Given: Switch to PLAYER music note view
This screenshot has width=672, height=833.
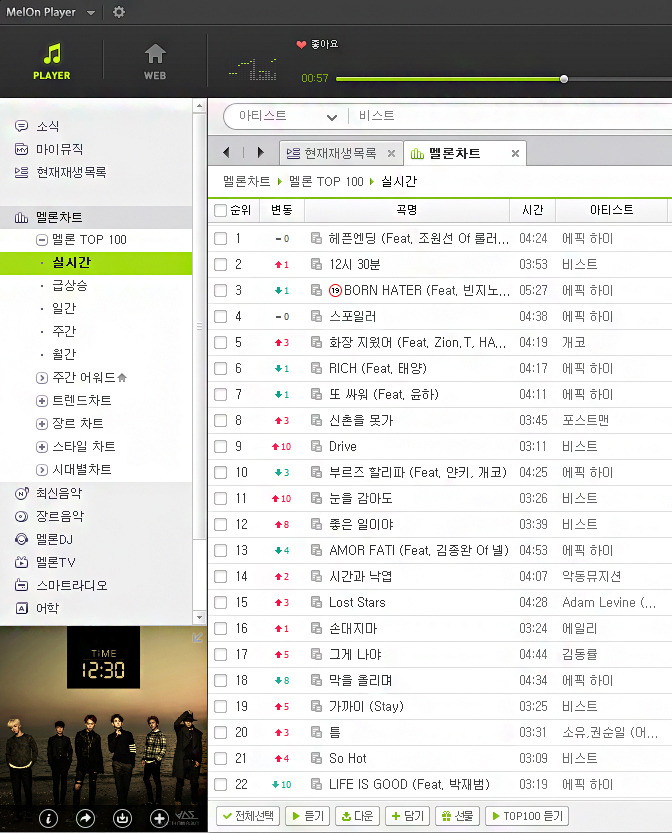Looking at the screenshot, I should pos(52,62).
